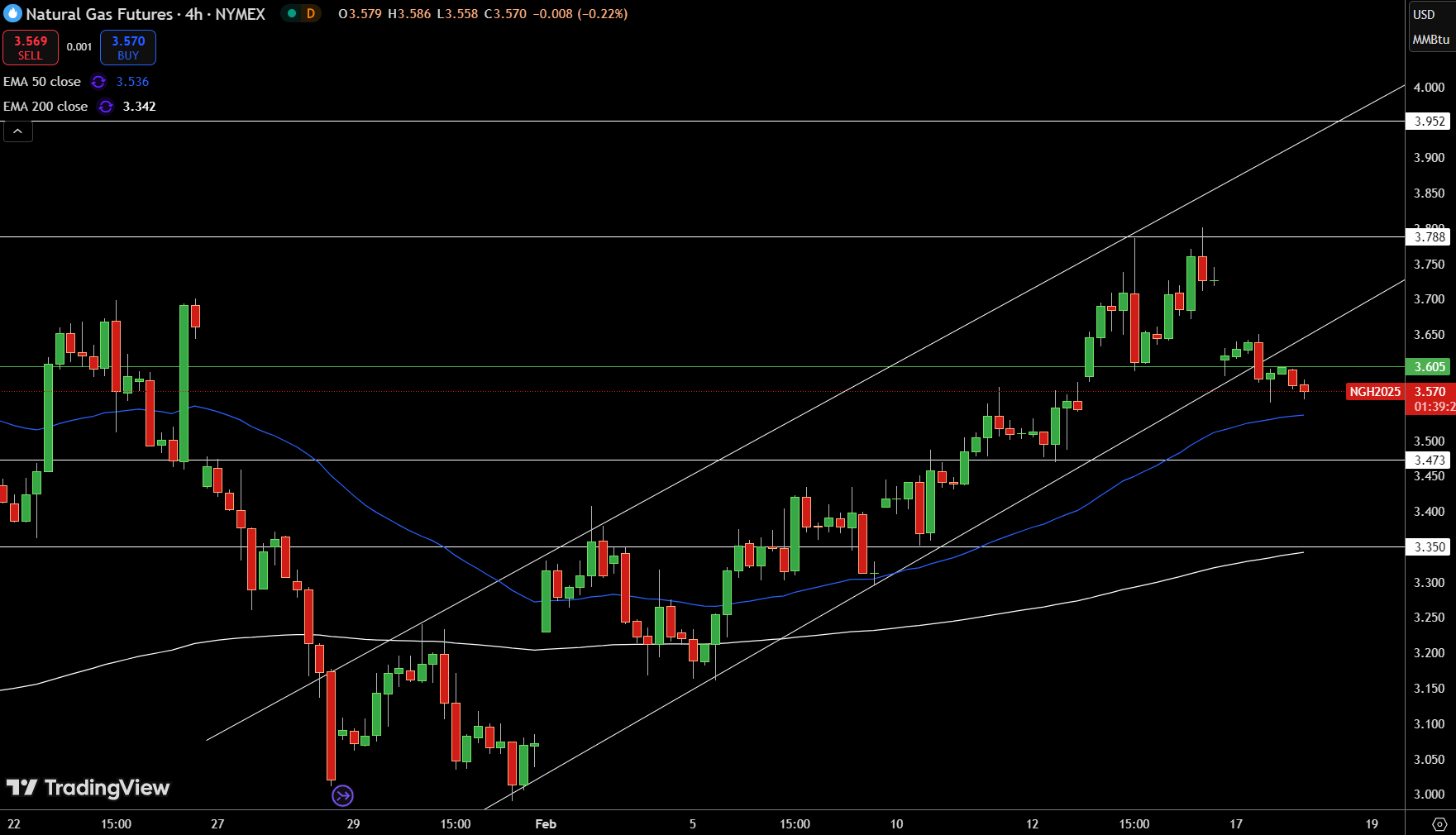Click the 3.350 horizontal line price label
The width and height of the screenshot is (1456, 835).
(x=1430, y=547)
